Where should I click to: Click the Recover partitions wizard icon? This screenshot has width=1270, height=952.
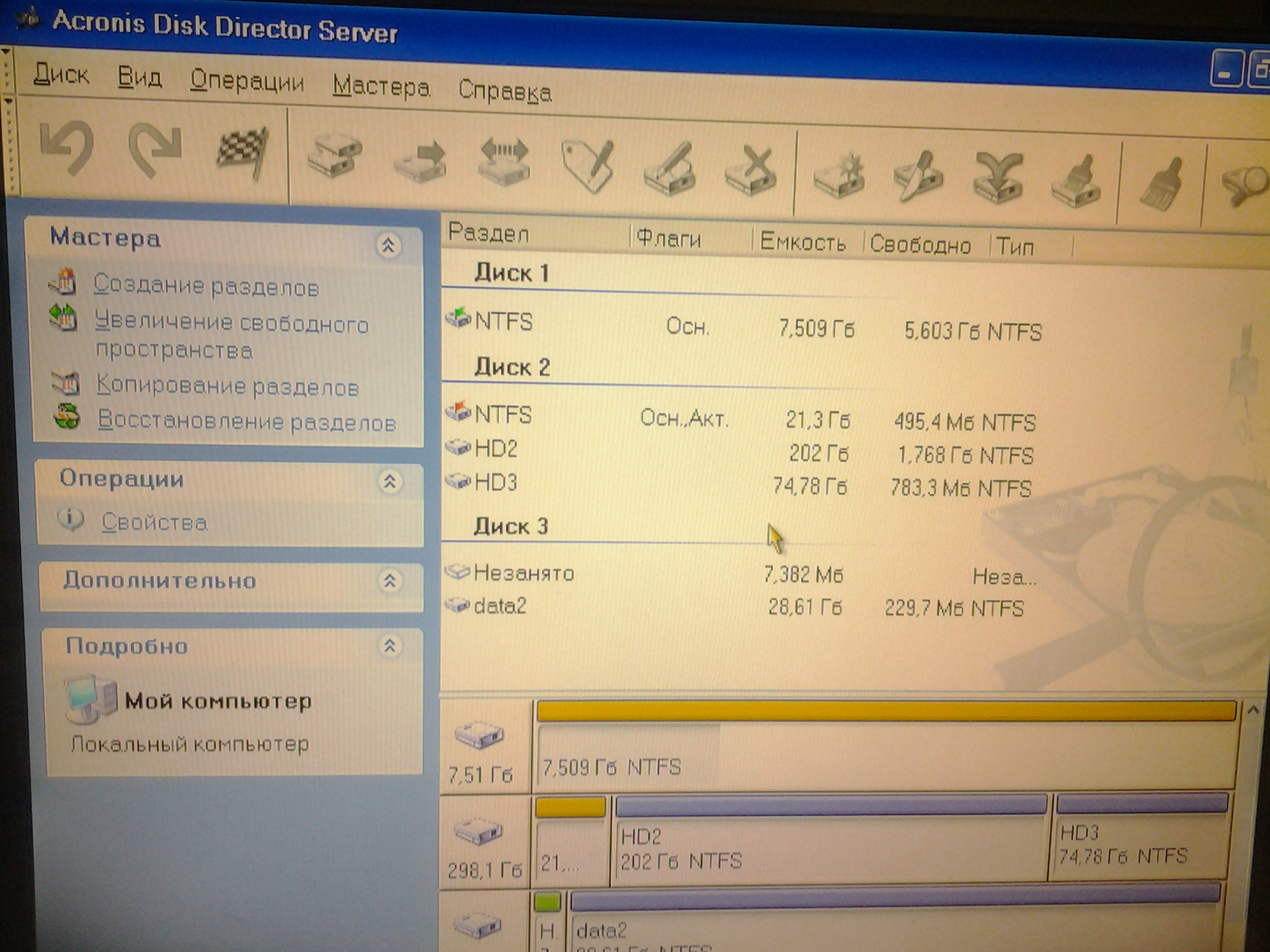click(67, 416)
